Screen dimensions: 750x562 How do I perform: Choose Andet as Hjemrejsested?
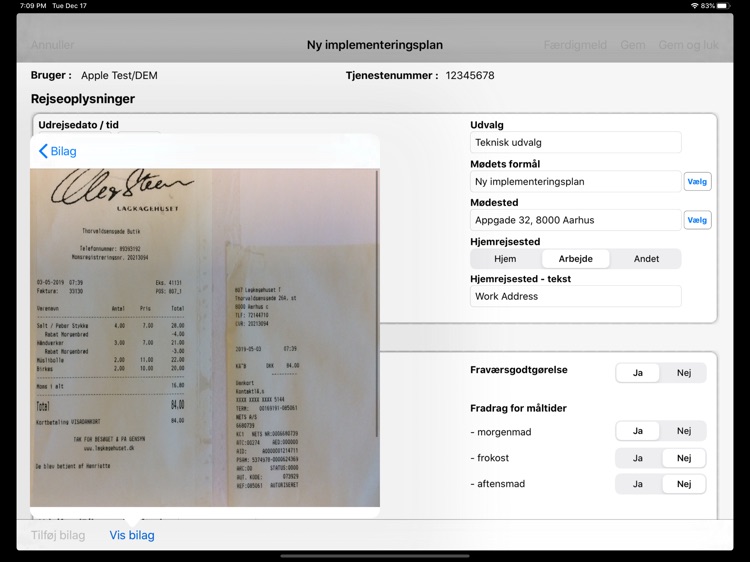pos(646,259)
